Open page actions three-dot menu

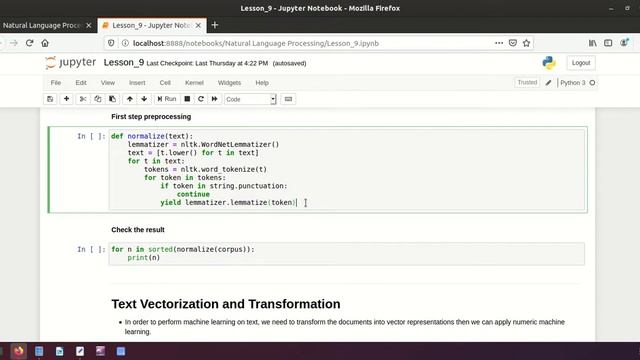click(x=499, y=43)
